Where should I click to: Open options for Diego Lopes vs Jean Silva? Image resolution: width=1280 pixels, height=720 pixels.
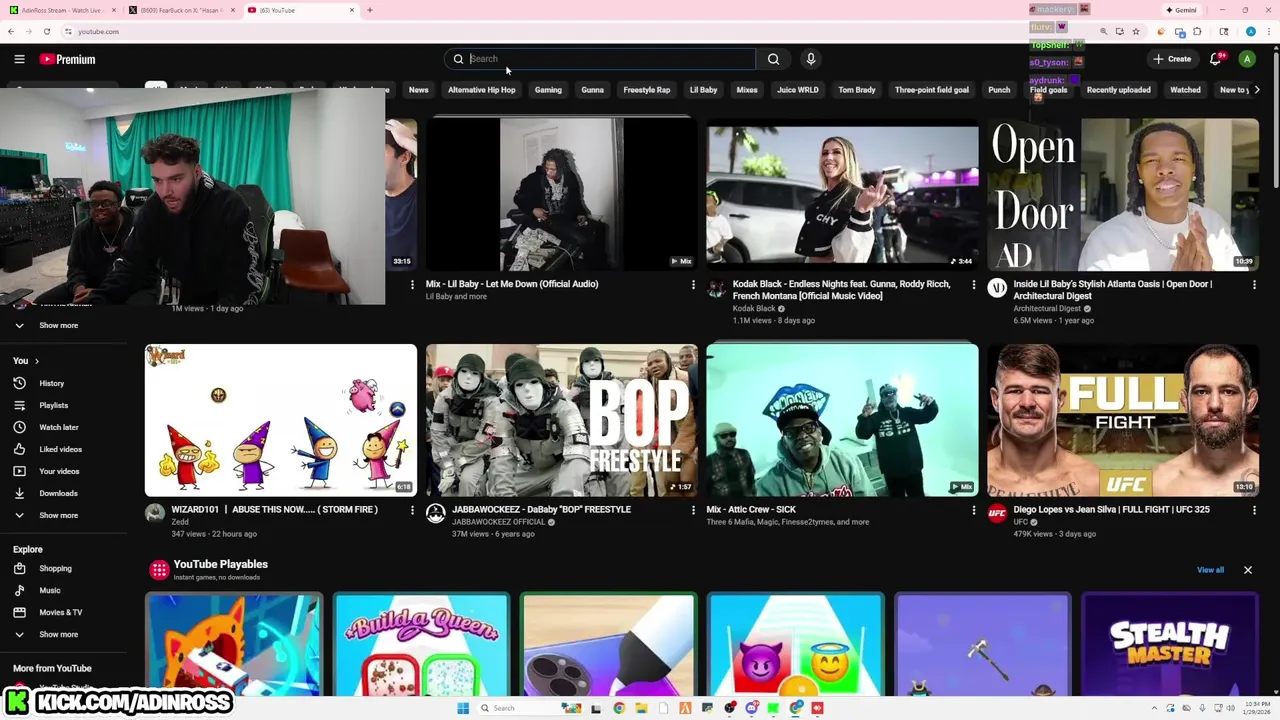coord(1254,510)
